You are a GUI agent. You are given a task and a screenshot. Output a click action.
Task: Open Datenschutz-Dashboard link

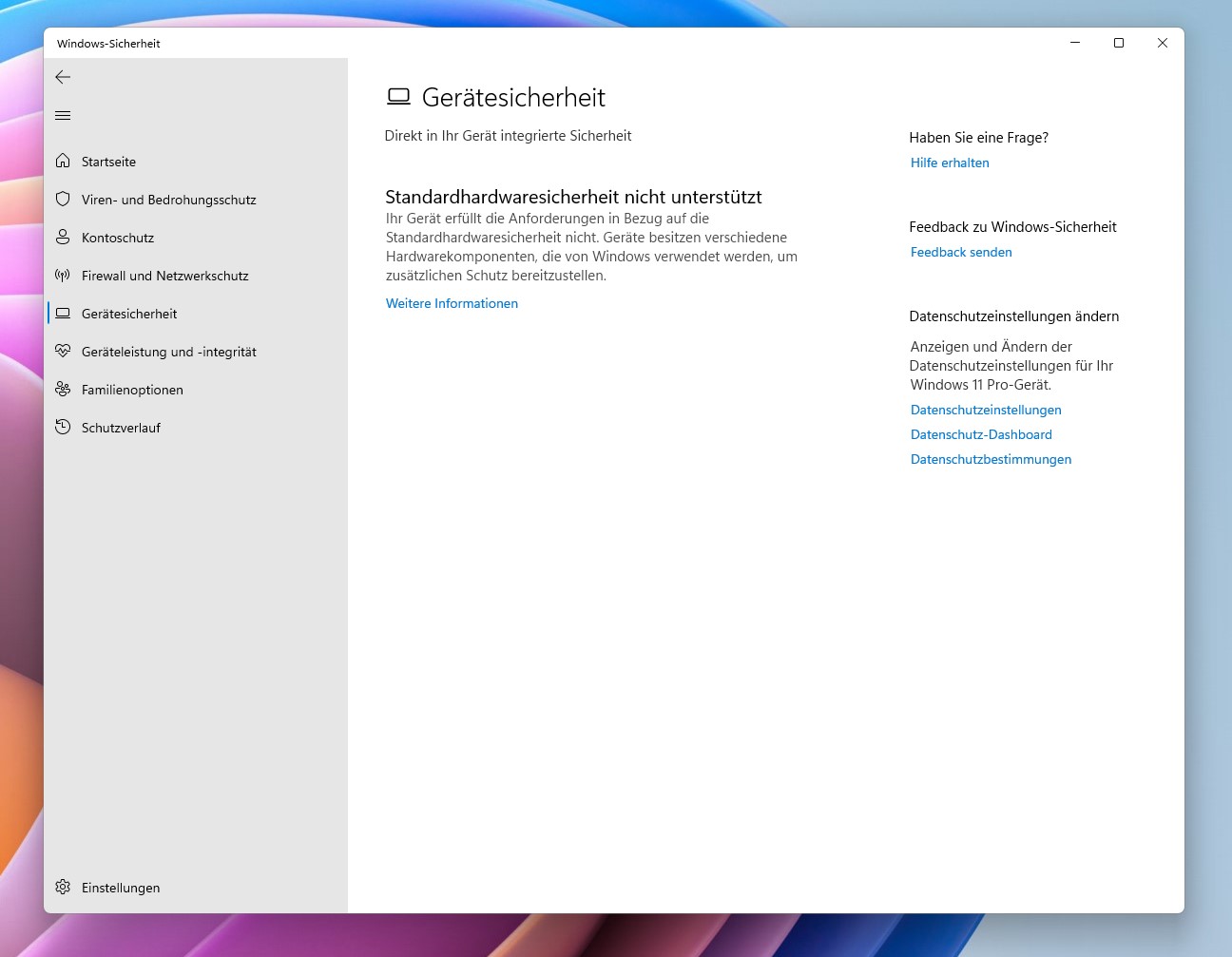point(981,435)
